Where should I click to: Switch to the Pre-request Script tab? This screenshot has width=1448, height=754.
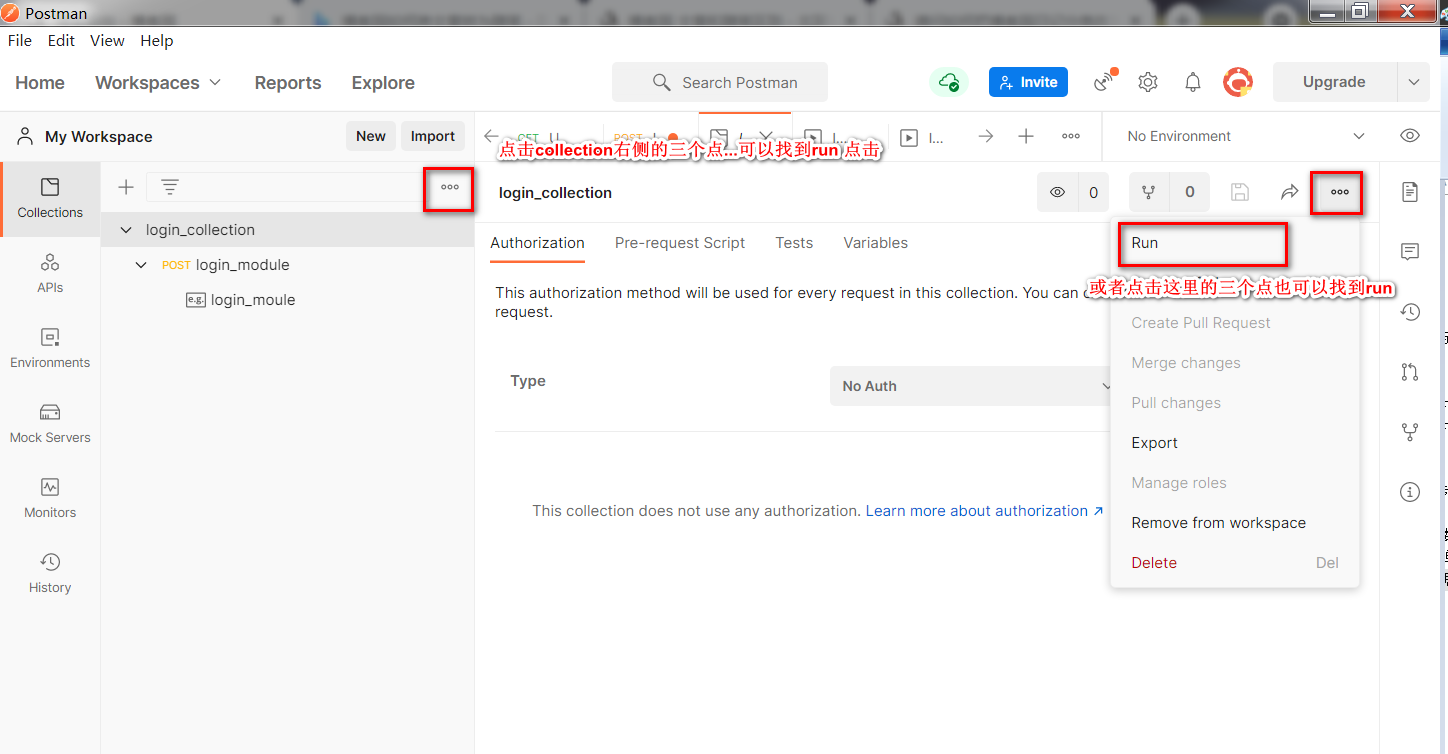pyautogui.click(x=680, y=243)
